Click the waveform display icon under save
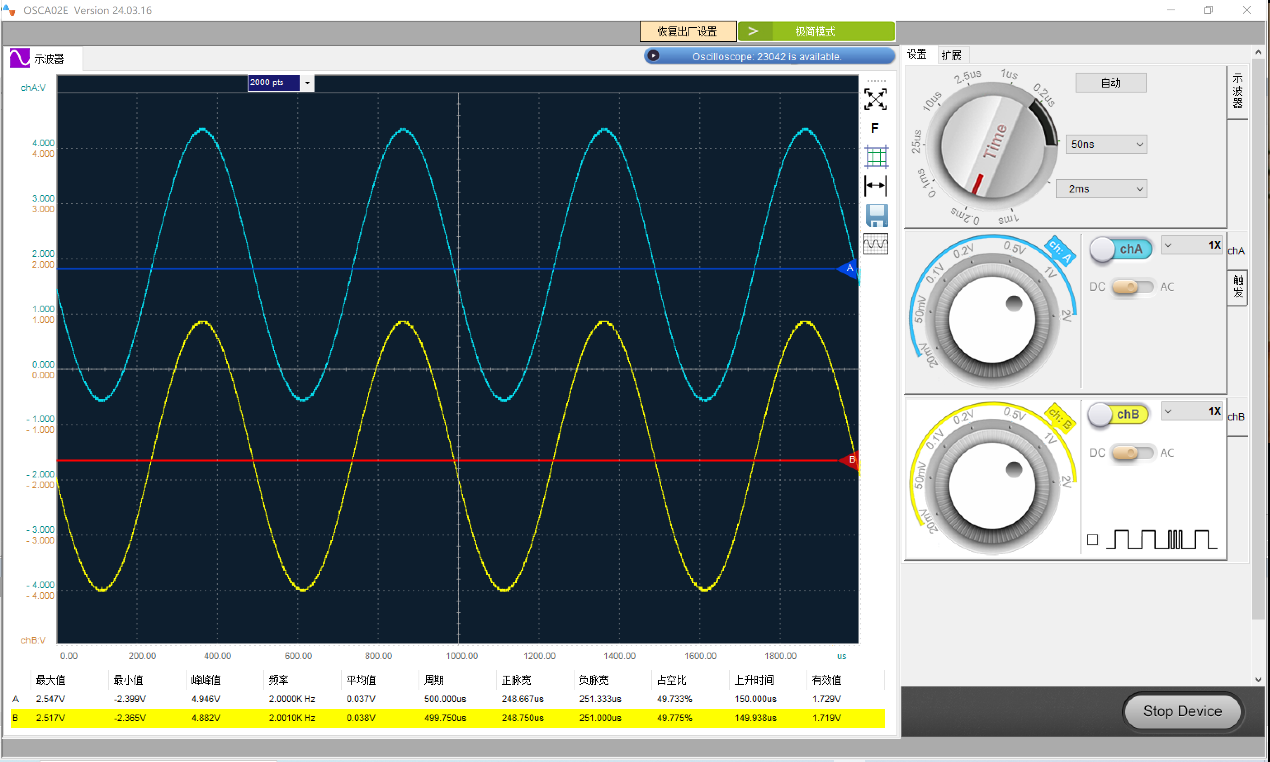The image size is (1270, 762). (875, 244)
